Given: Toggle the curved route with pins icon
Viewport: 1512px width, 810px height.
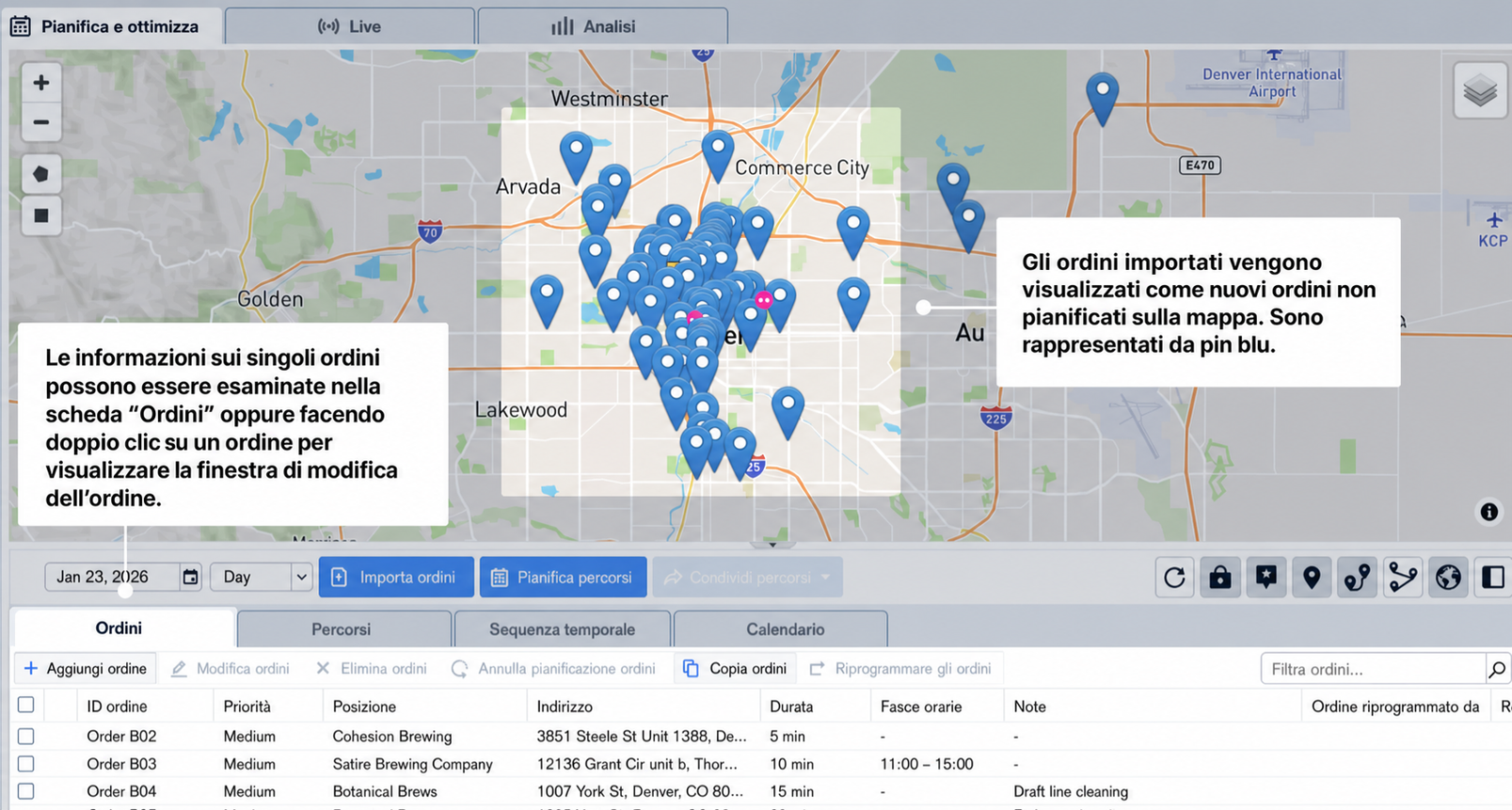Looking at the screenshot, I should click(1358, 577).
